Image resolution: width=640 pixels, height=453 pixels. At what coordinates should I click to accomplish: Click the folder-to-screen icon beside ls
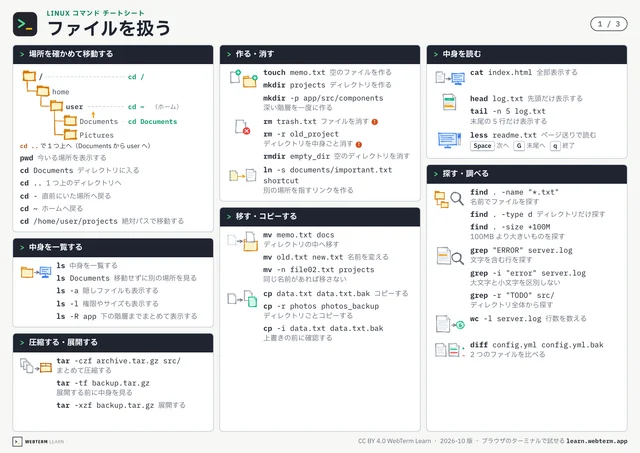[x=36, y=272]
